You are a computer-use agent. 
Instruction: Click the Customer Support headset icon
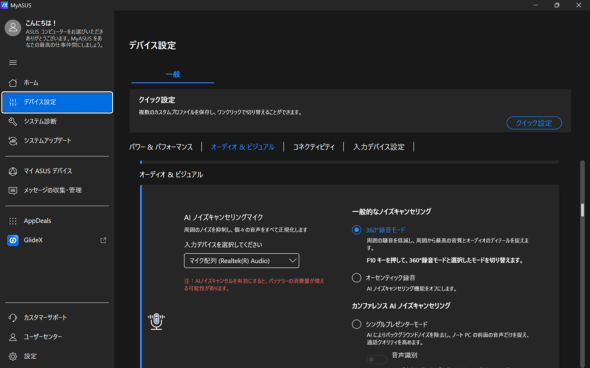coord(13,318)
